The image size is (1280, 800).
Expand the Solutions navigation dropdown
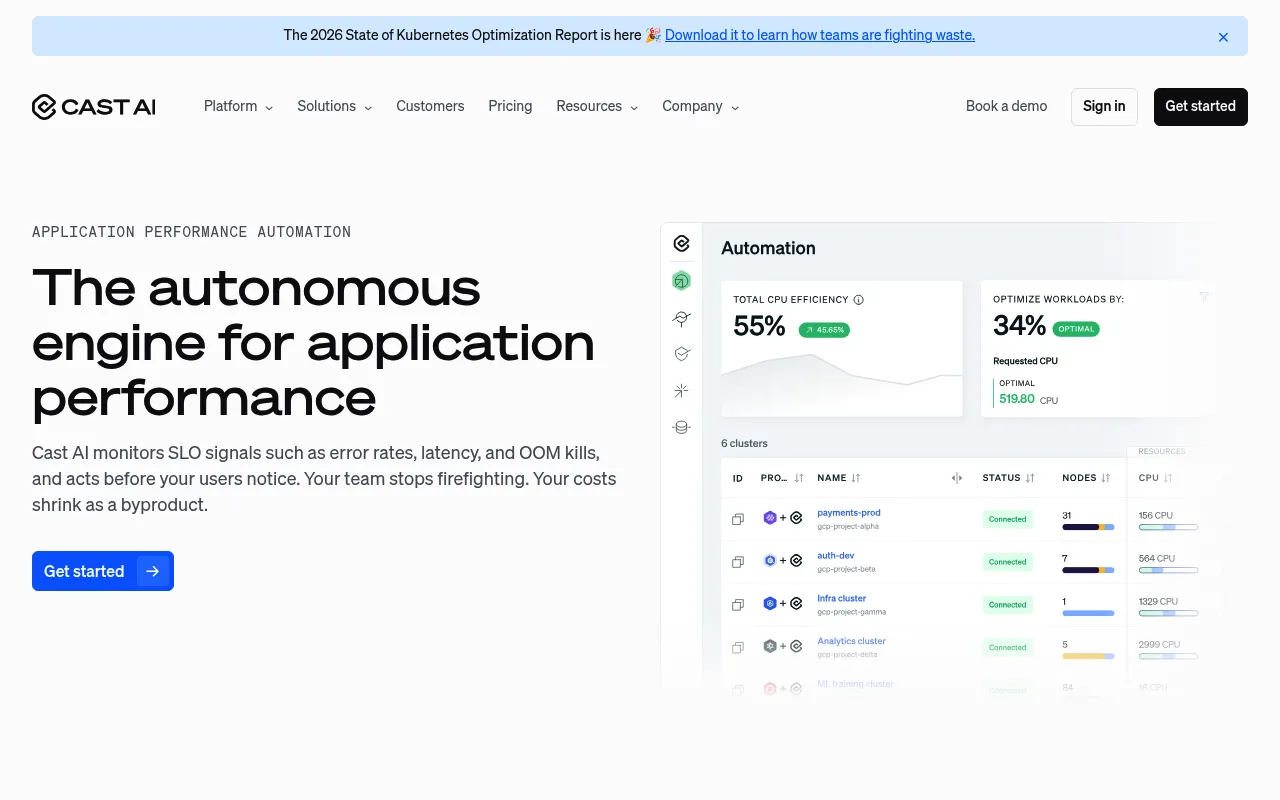tap(334, 106)
